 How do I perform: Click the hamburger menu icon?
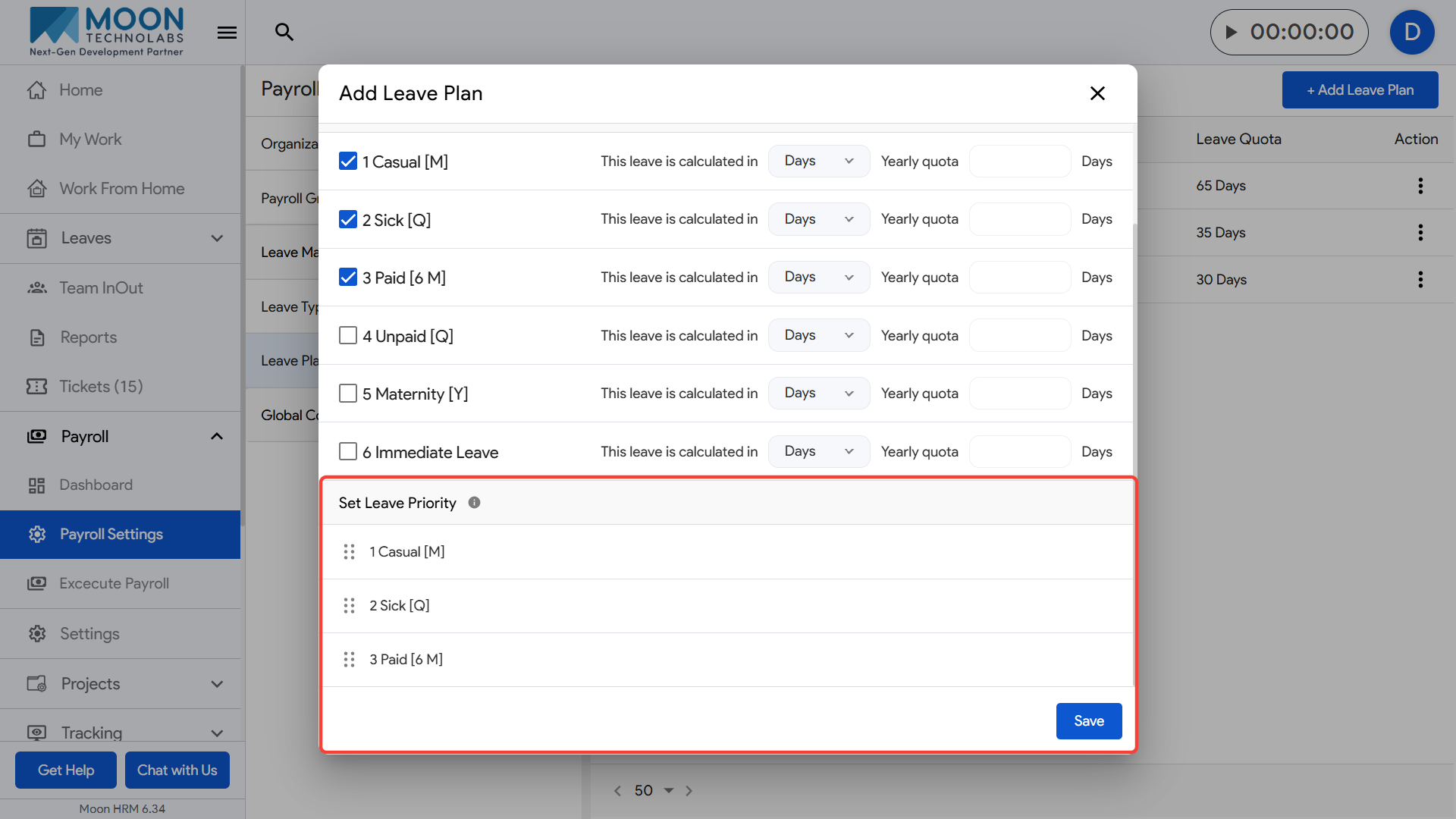pos(227,33)
